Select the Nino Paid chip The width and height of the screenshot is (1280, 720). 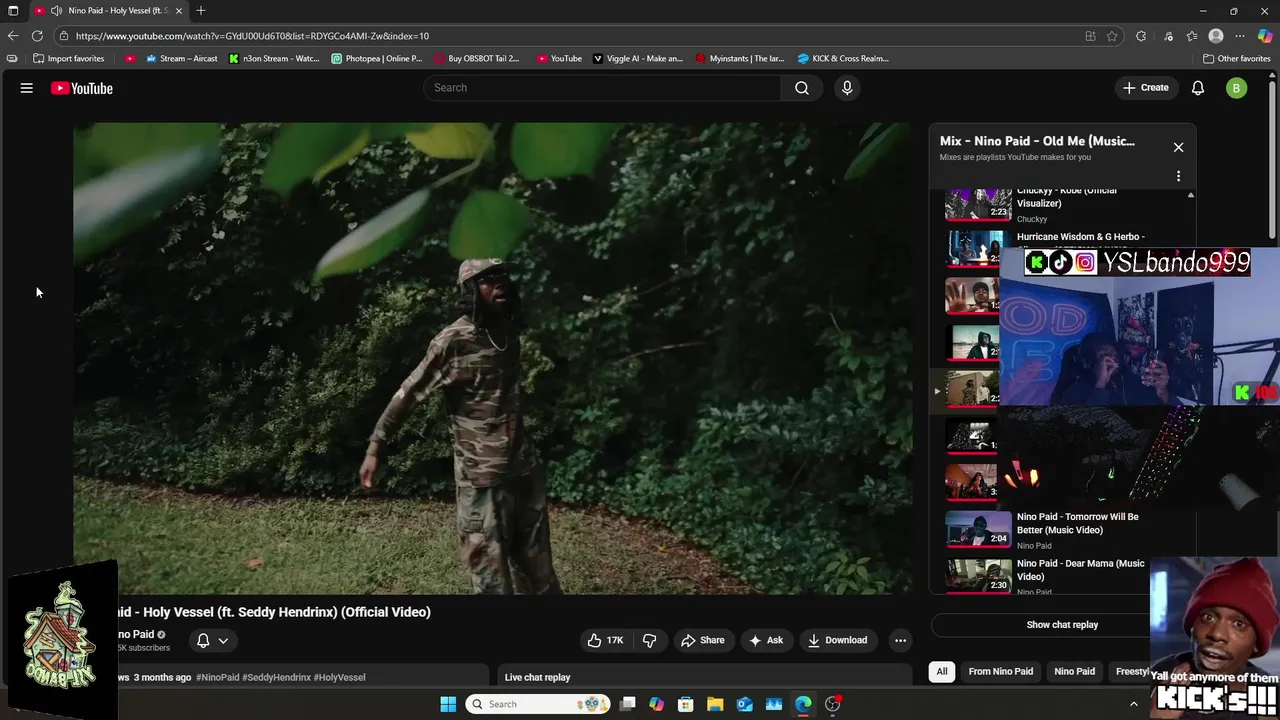[x=1074, y=671]
